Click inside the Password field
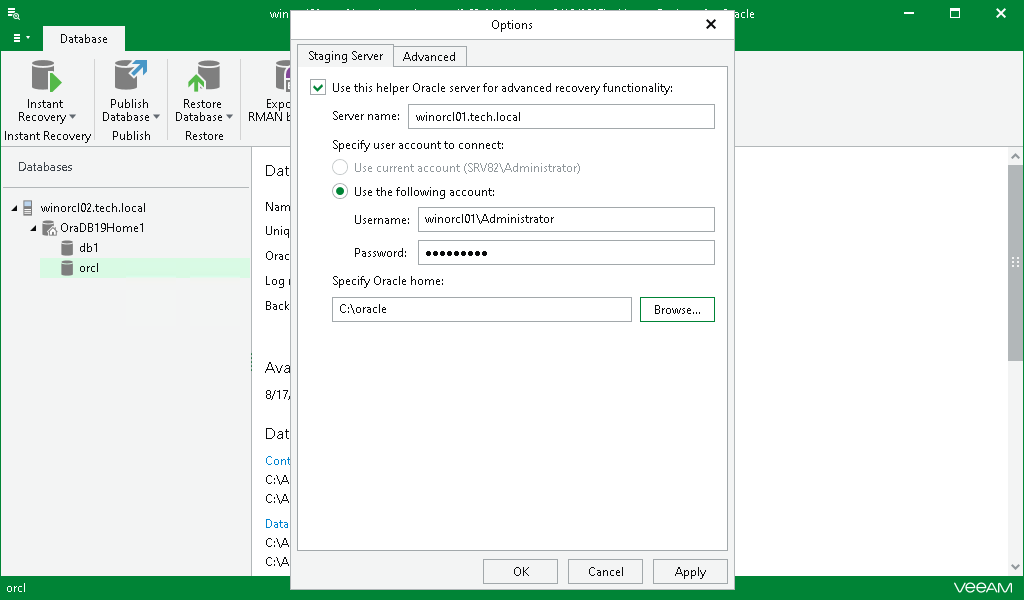The height and width of the screenshot is (600, 1024). tap(566, 252)
